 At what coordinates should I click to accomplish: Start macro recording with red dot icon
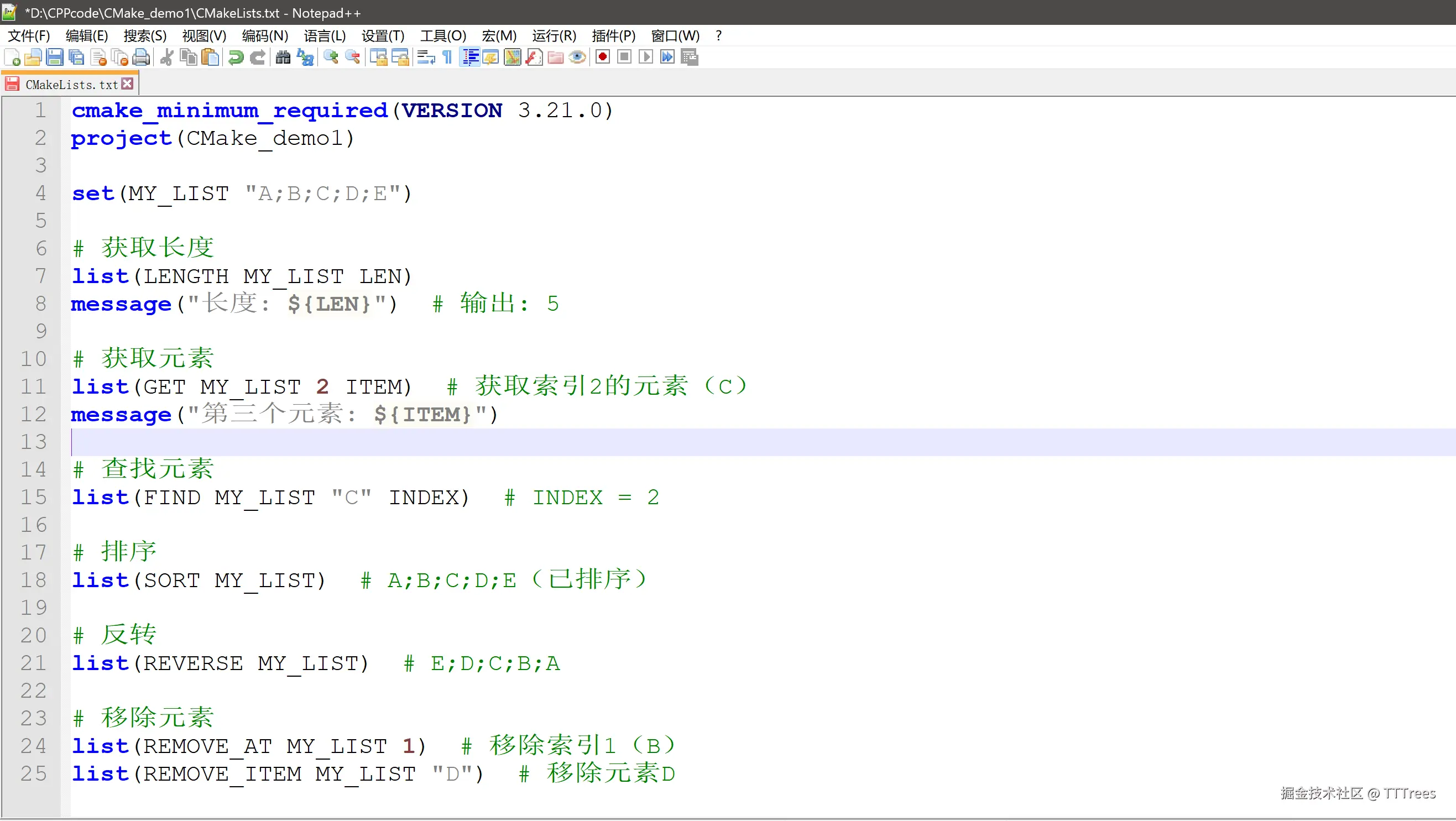603,57
